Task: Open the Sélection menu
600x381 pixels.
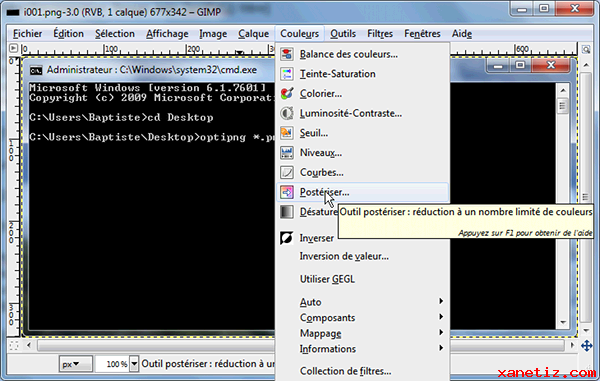Action: click(115, 34)
